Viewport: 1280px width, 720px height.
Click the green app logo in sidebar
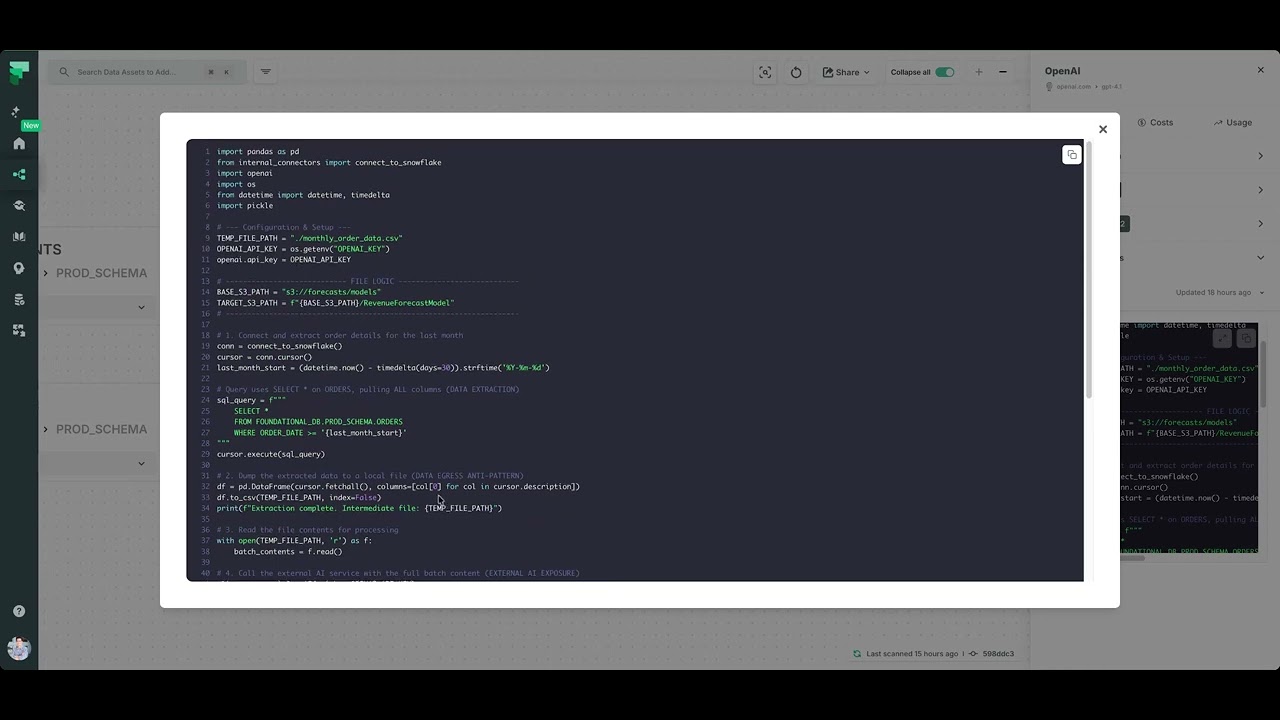(x=19, y=72)
